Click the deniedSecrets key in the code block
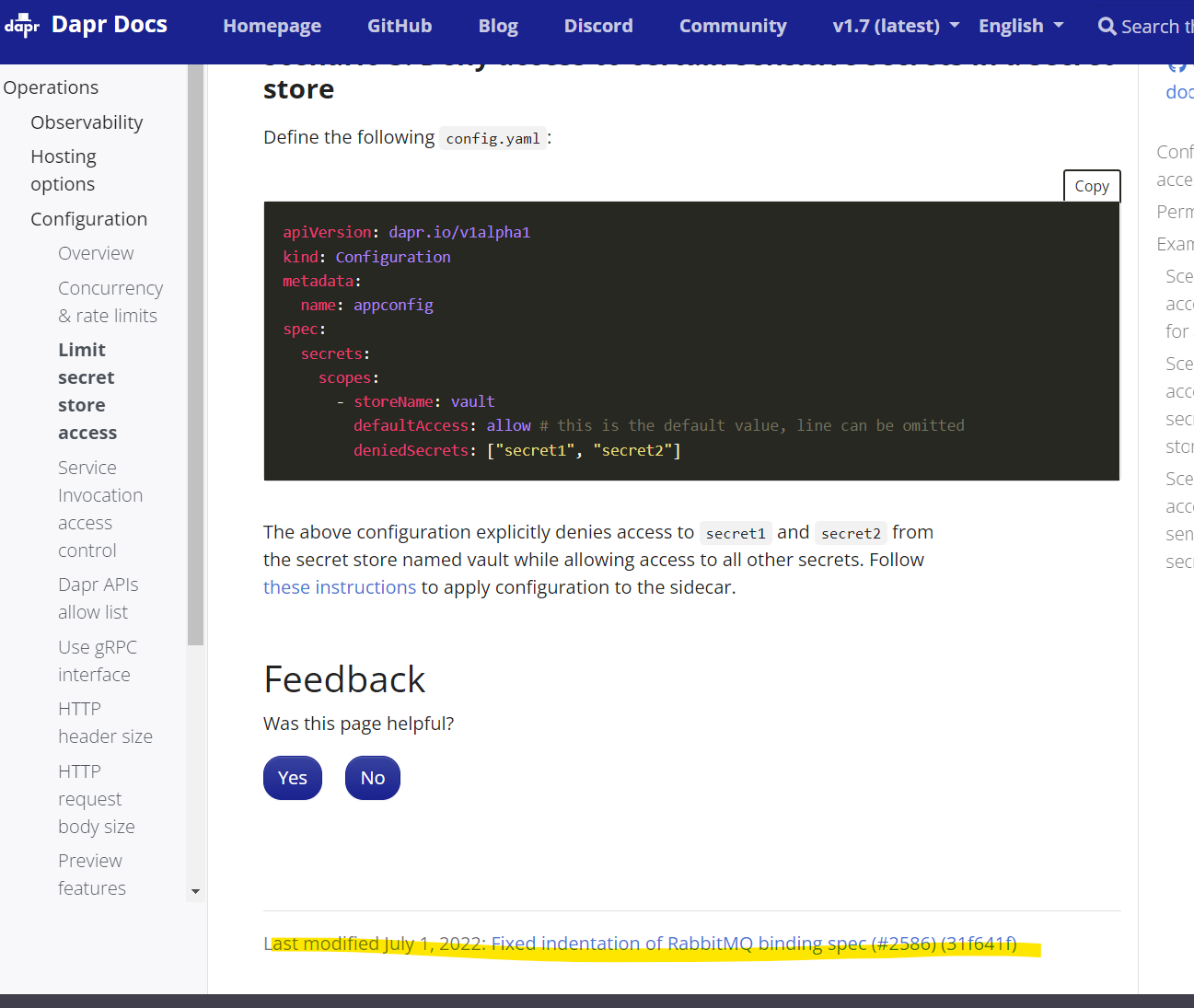 [411, 449]
